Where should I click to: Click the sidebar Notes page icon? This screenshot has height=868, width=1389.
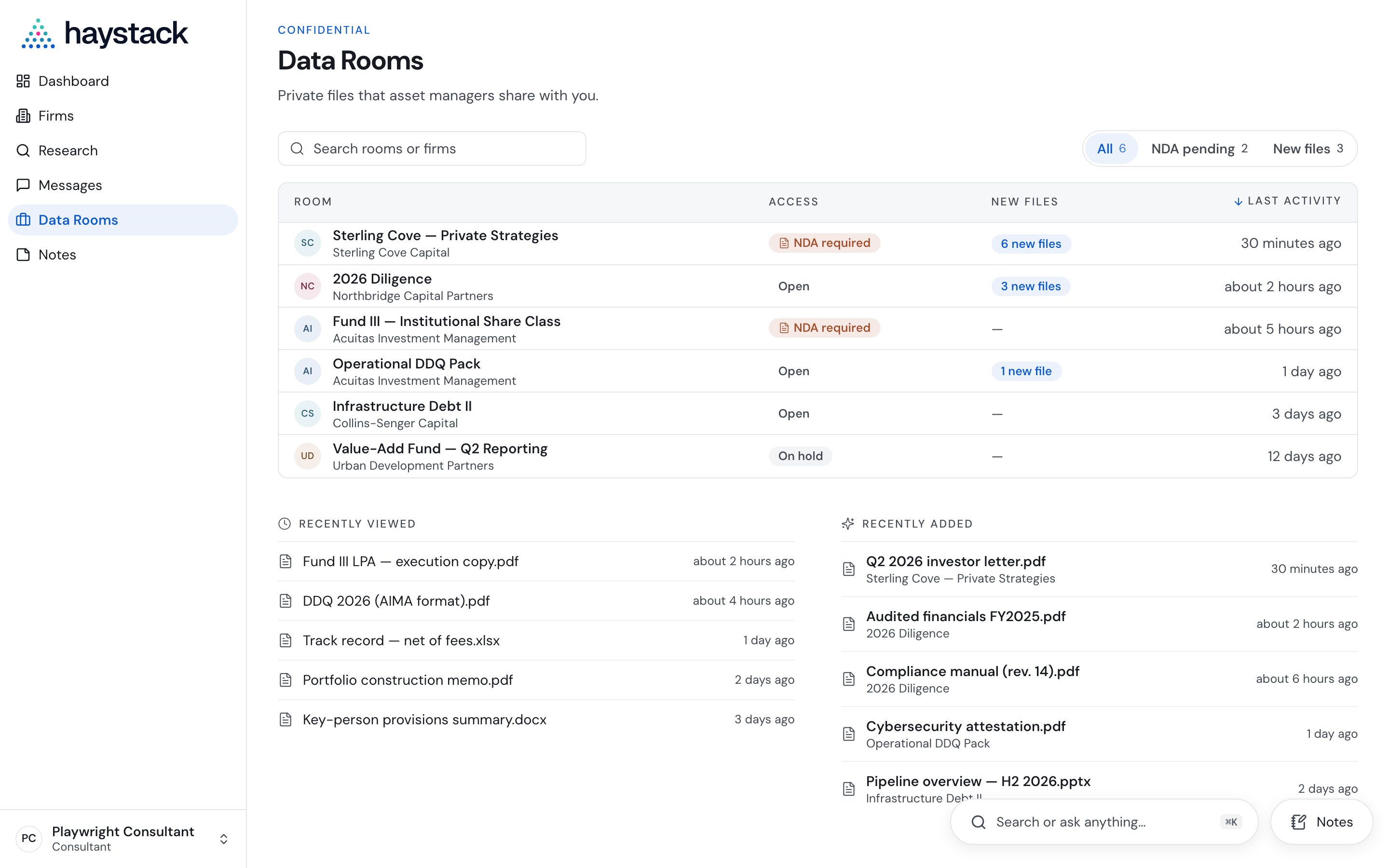(23, 255)
